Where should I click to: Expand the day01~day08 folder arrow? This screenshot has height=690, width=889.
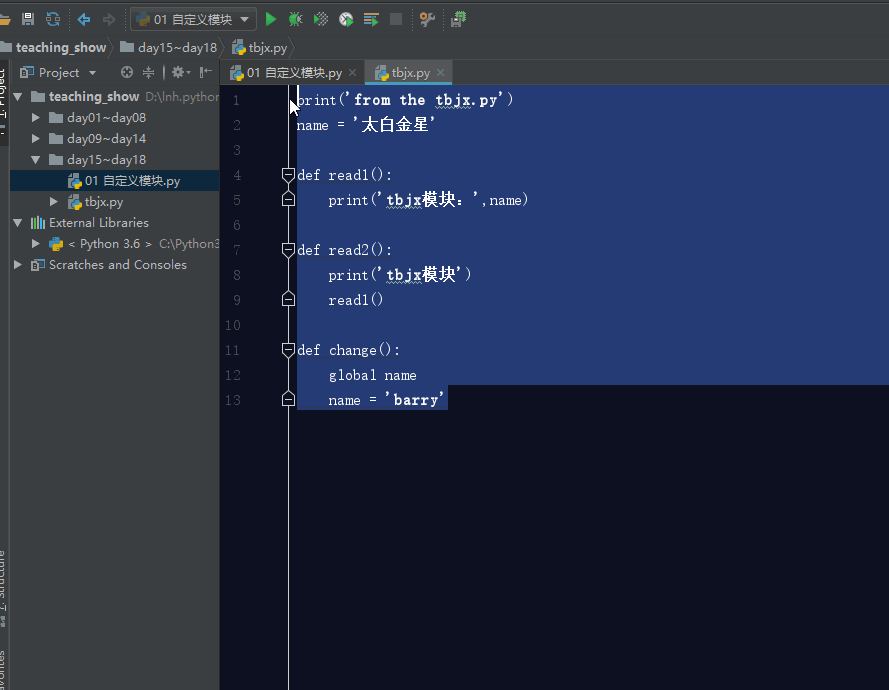(x=36, y=118)
